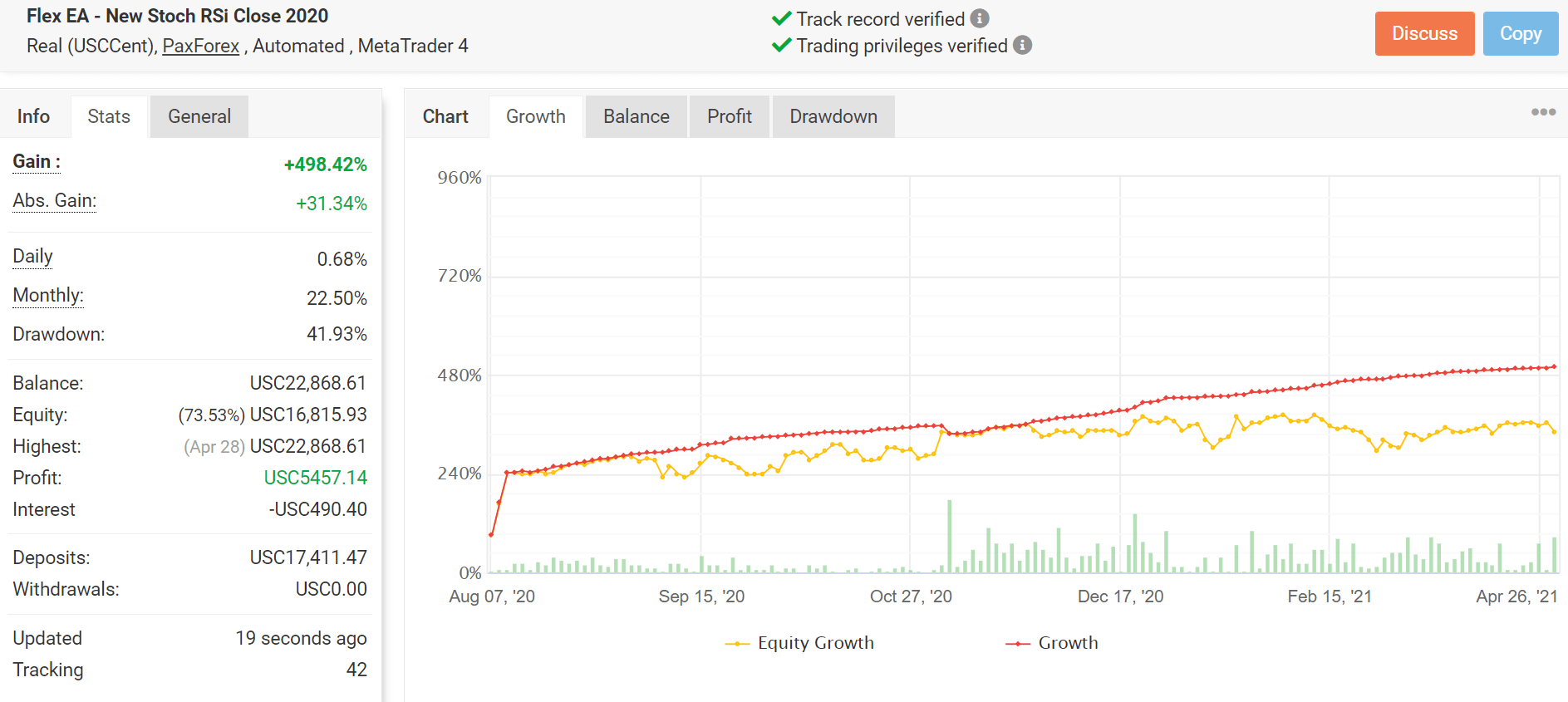Click the Gain label link

(37, 162)
